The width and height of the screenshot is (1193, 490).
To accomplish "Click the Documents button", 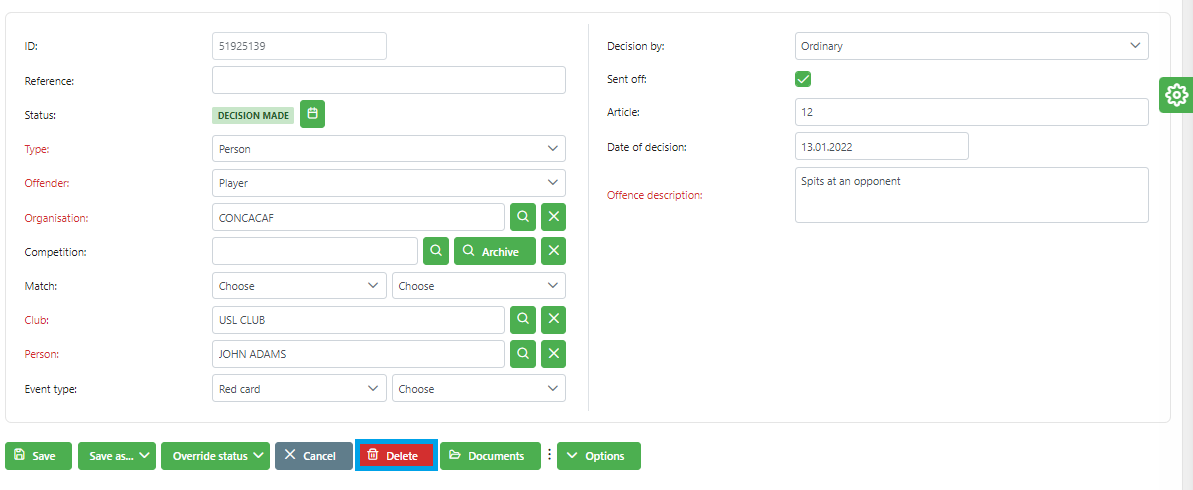I will point(489,456).
